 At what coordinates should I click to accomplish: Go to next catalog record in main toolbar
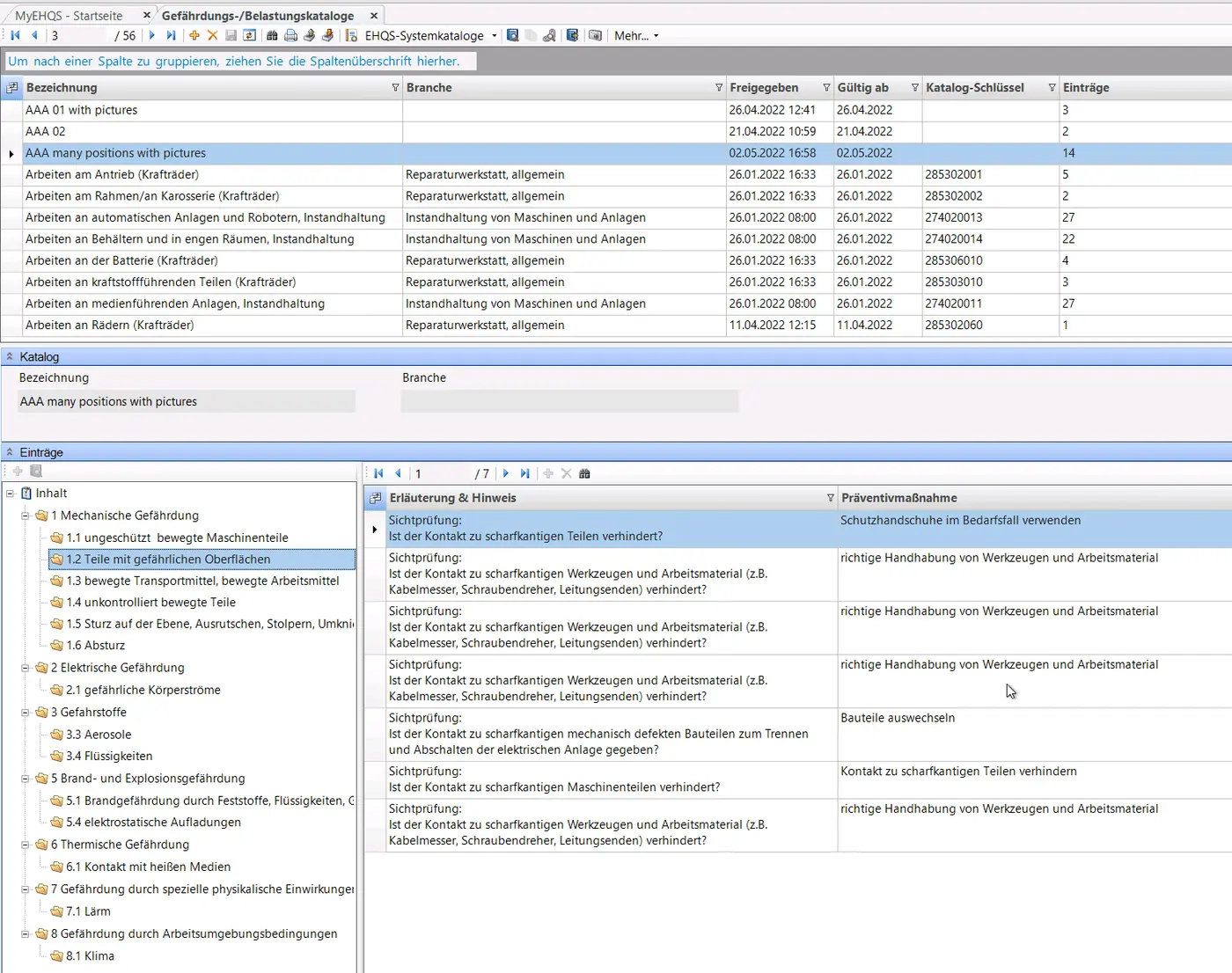[151, 35]
